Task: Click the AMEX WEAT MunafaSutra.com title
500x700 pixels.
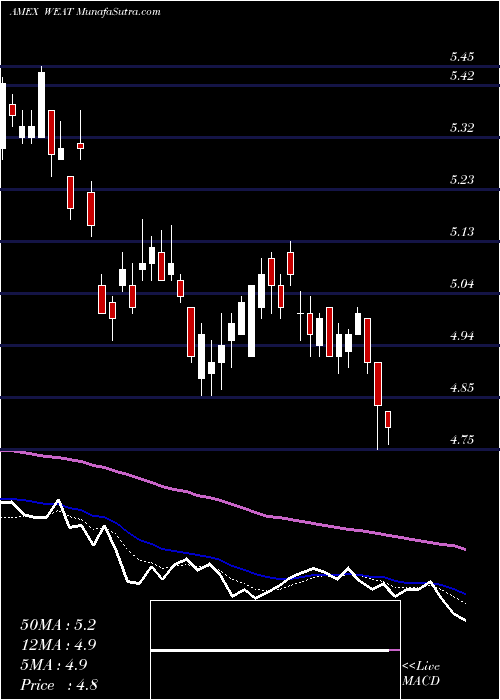Action: [x=85, y=12]
